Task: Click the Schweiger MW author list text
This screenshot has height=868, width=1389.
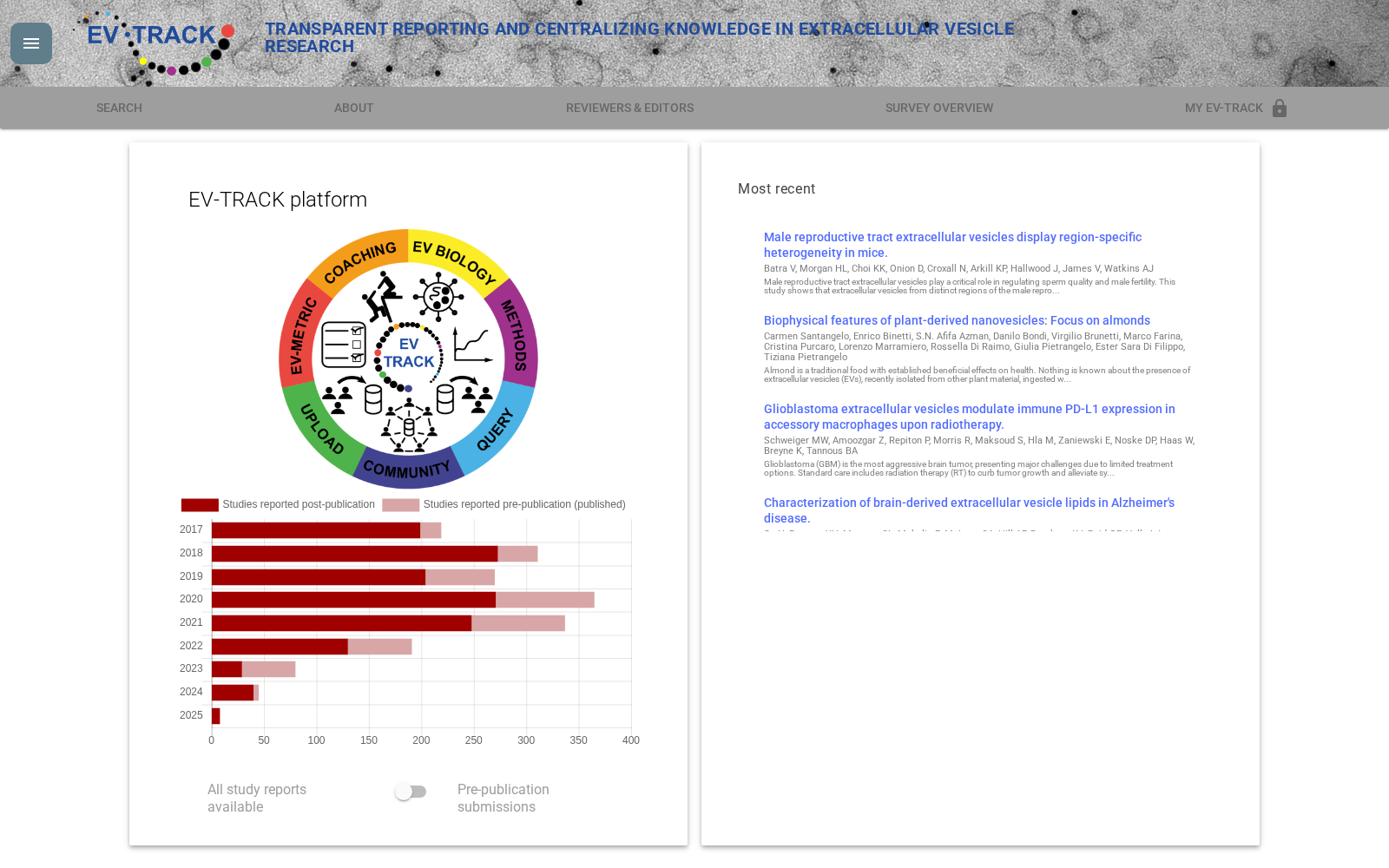Action: coord(979,445)
